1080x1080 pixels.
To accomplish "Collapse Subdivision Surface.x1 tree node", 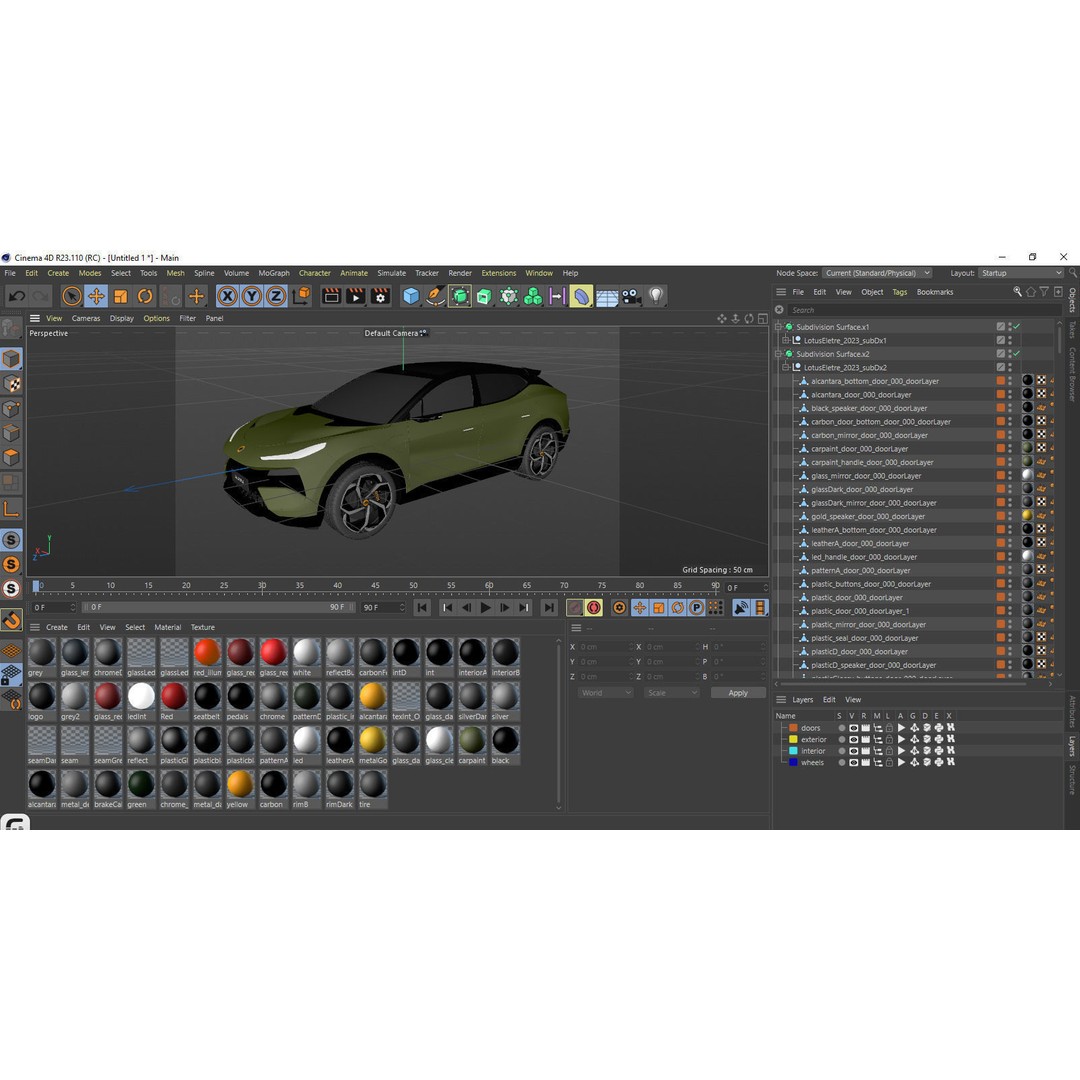I will tap(778, 327).
